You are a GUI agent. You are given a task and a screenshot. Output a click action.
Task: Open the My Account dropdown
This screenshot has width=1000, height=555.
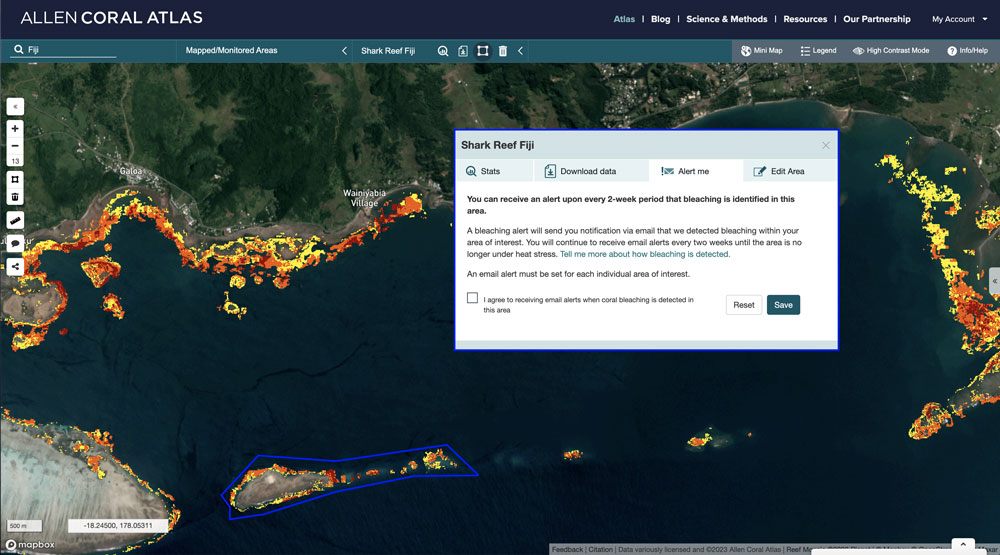tap(959, 19)
